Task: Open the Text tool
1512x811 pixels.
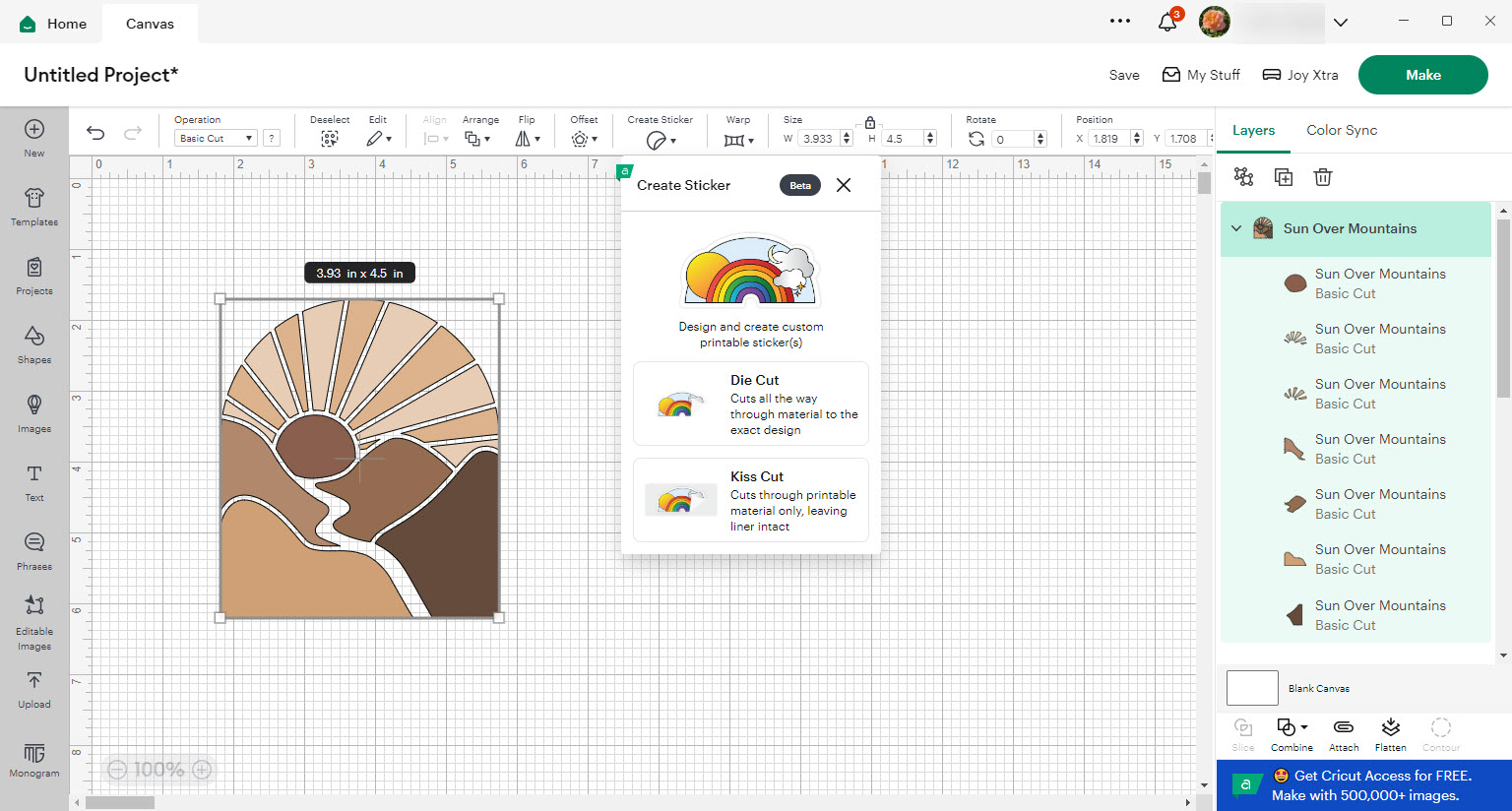Action: tap(33, 483)
